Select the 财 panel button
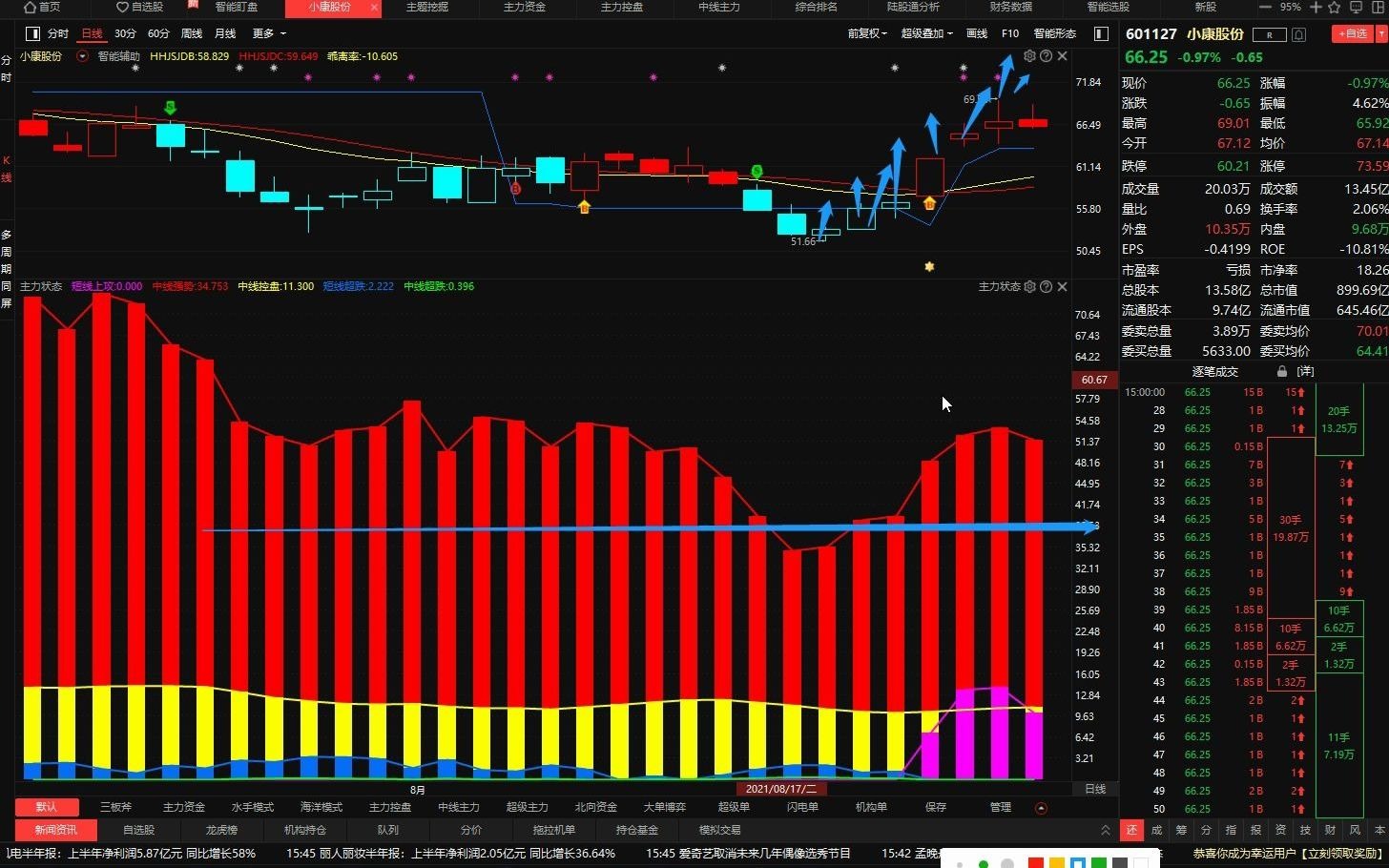The image size is (1389, 868). pos(1330,830)
